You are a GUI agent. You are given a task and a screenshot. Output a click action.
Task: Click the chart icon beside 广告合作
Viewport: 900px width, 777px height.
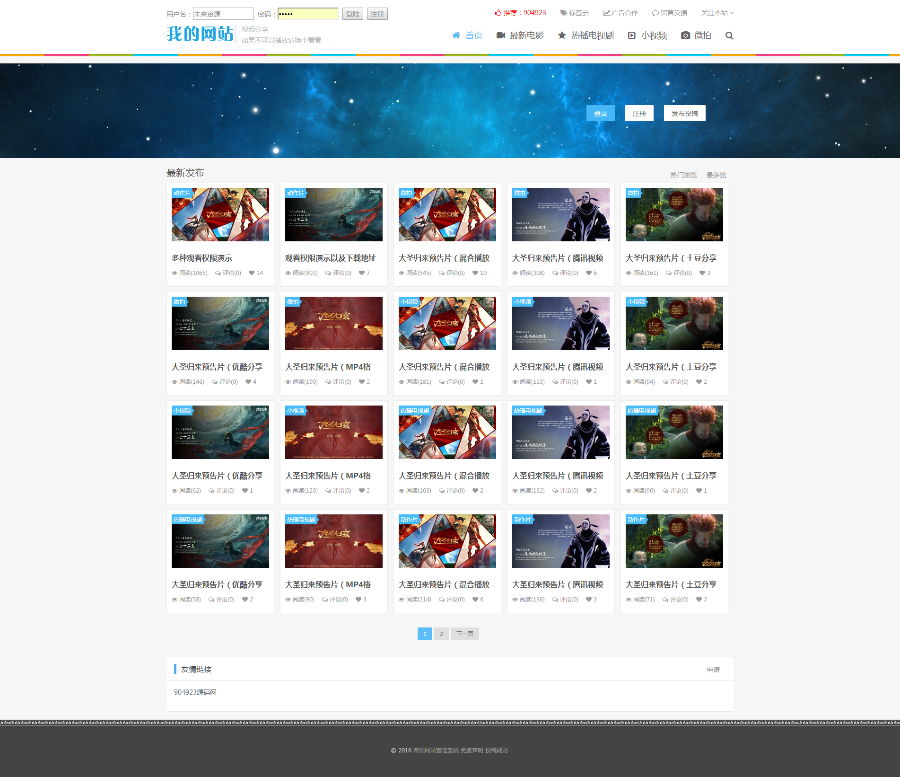pos(607,13)
